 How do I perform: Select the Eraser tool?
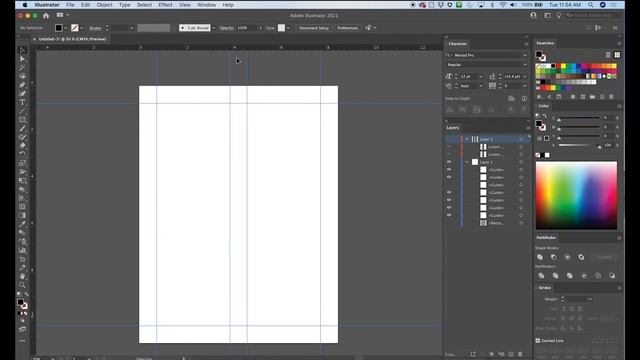pos(22,146)
